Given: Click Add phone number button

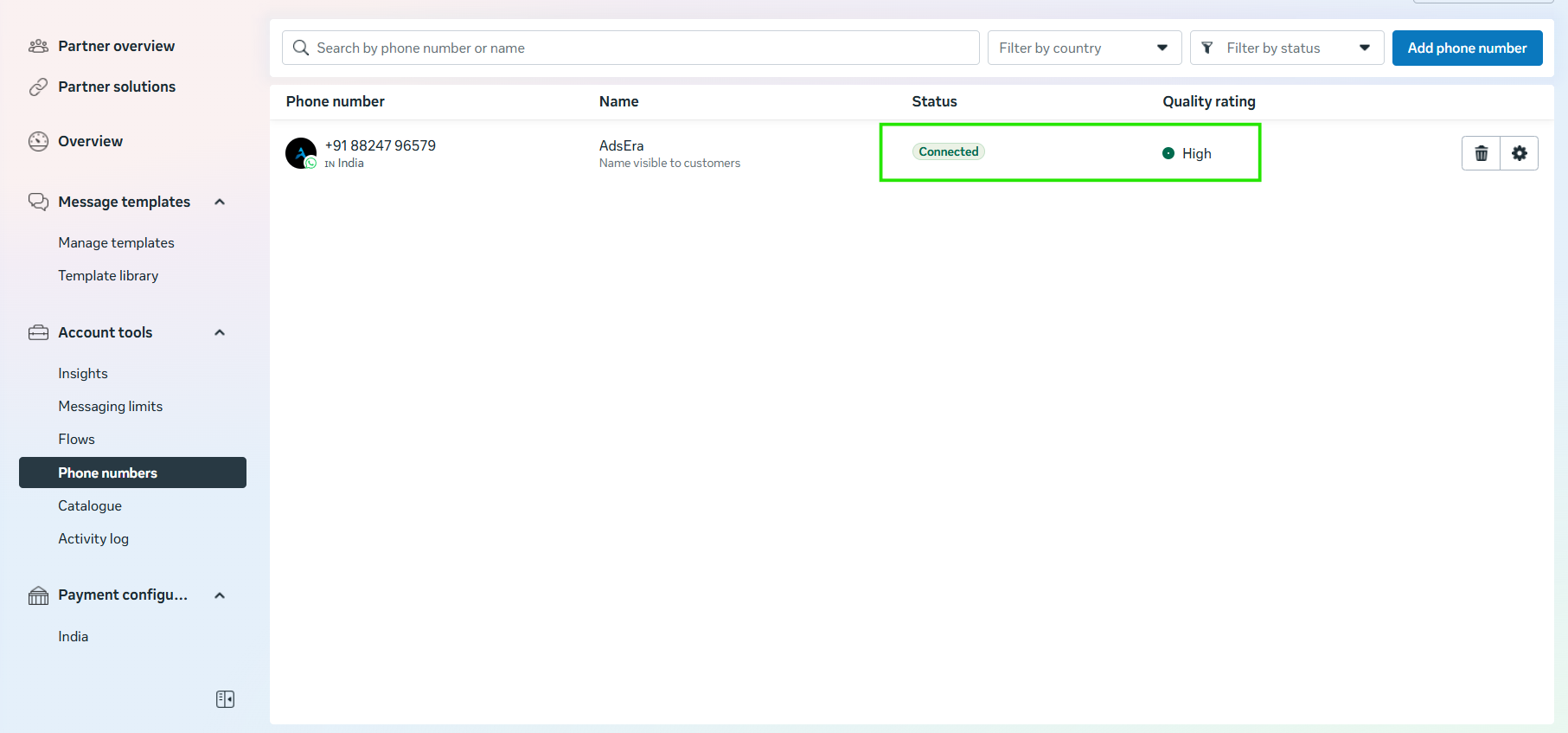Looking at the screenshot, I should pos(1467,48).
